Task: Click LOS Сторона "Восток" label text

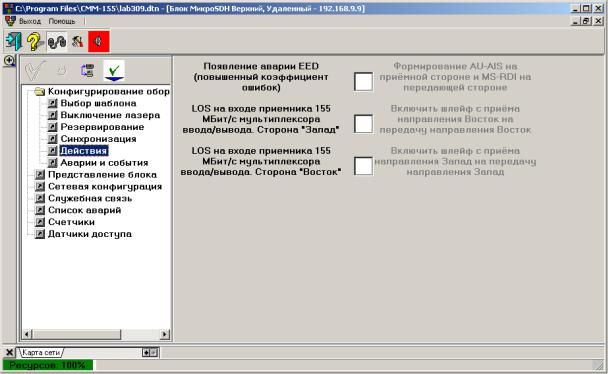Action: [261, 161]
